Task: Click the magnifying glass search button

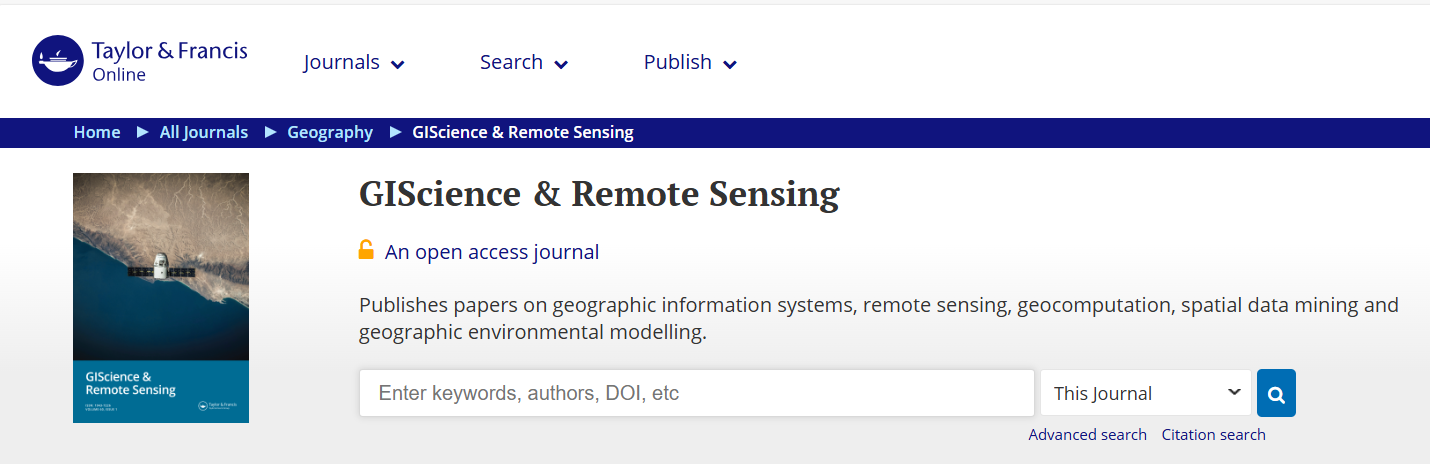Action: 1276,393
